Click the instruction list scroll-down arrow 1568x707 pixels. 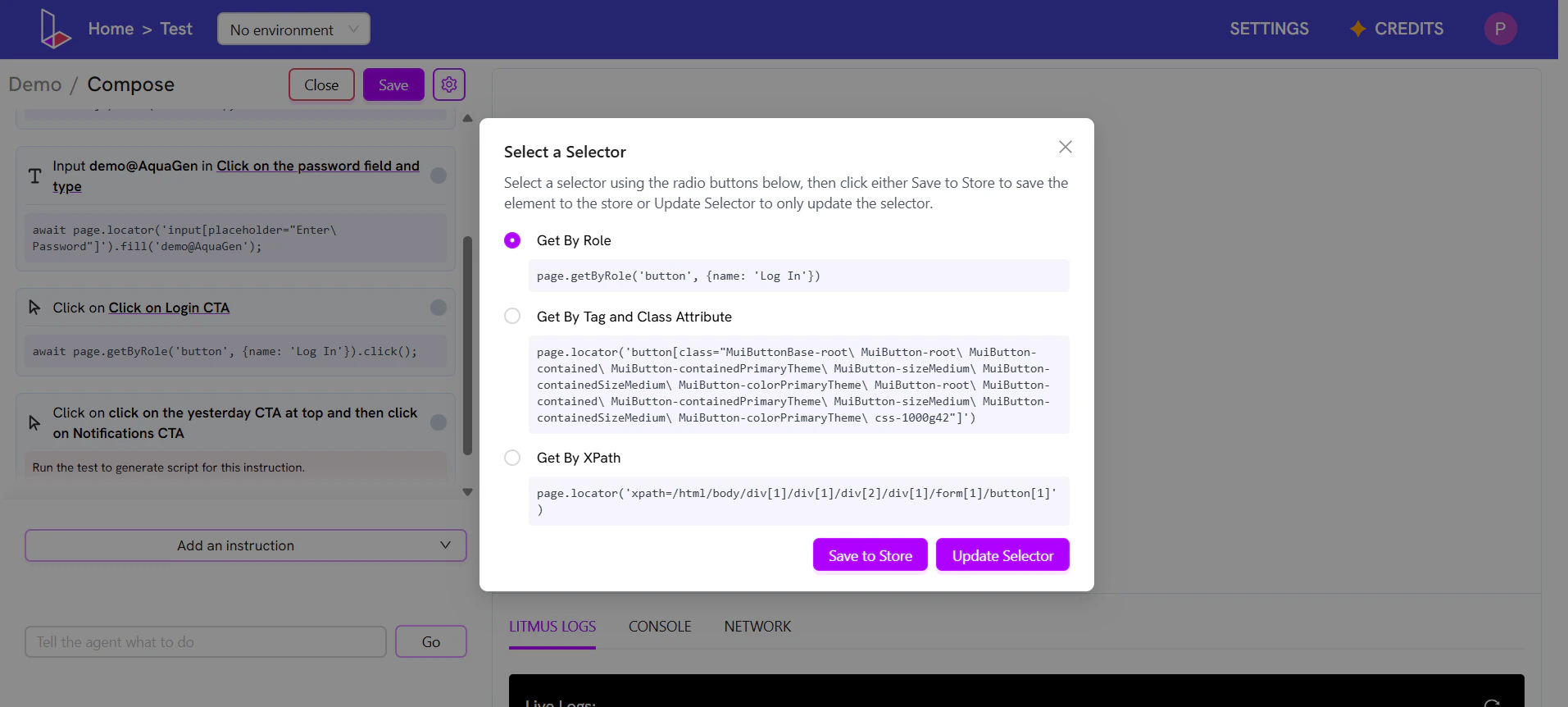(x=467, y=492)
